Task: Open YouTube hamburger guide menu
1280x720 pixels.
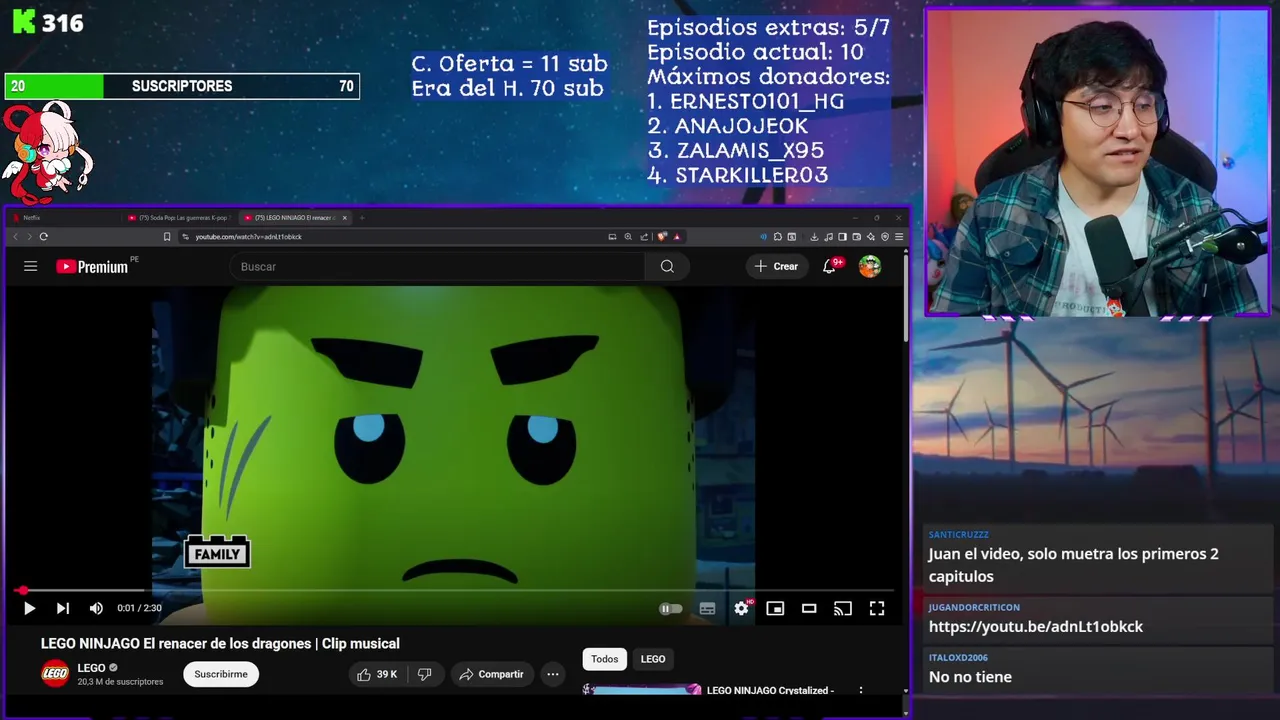Action: coord(30,266)
